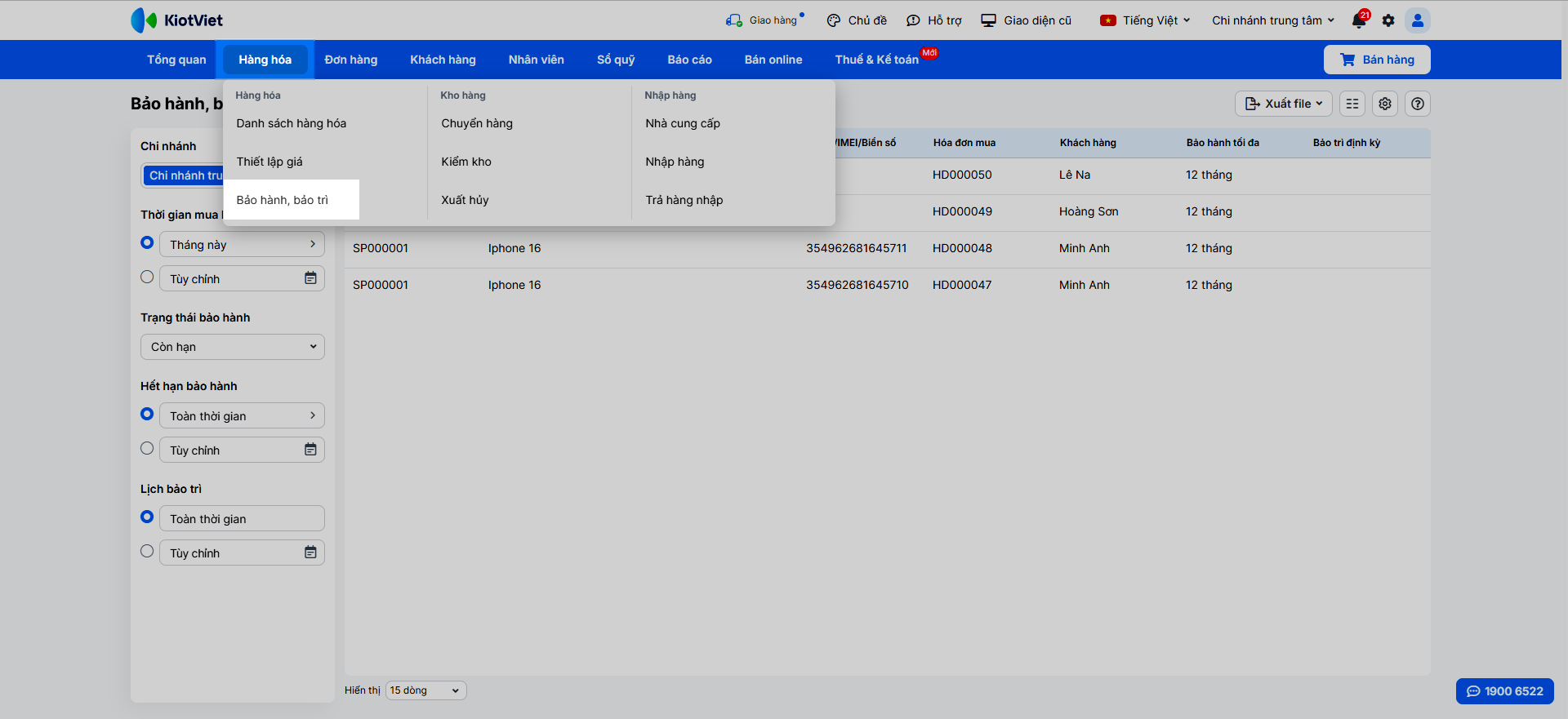Open the Tổng quan menu
This screenshot has width=1568, height=719.
pos(176,60)
